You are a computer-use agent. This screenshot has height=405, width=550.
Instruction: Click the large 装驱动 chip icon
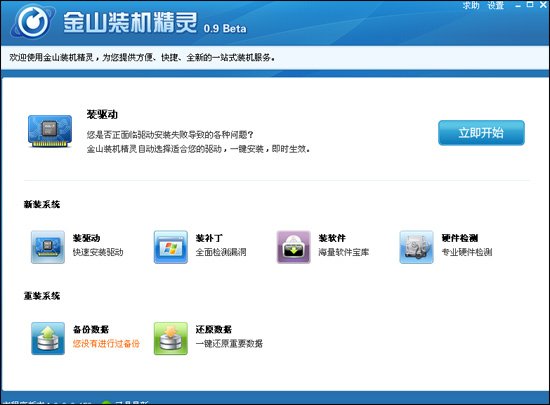point(50,131)
